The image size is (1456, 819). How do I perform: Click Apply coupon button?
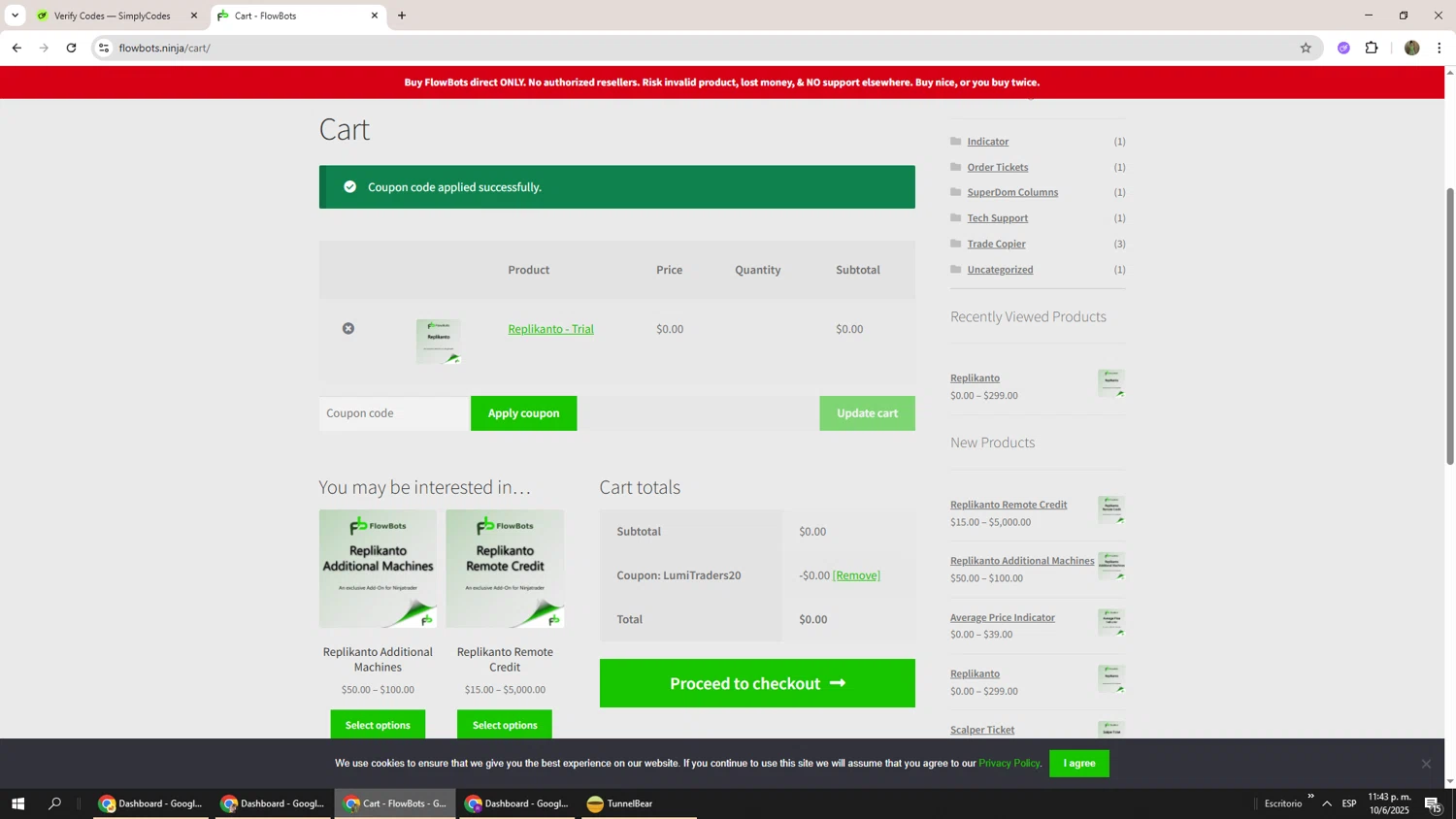click(x=523, y=413)
